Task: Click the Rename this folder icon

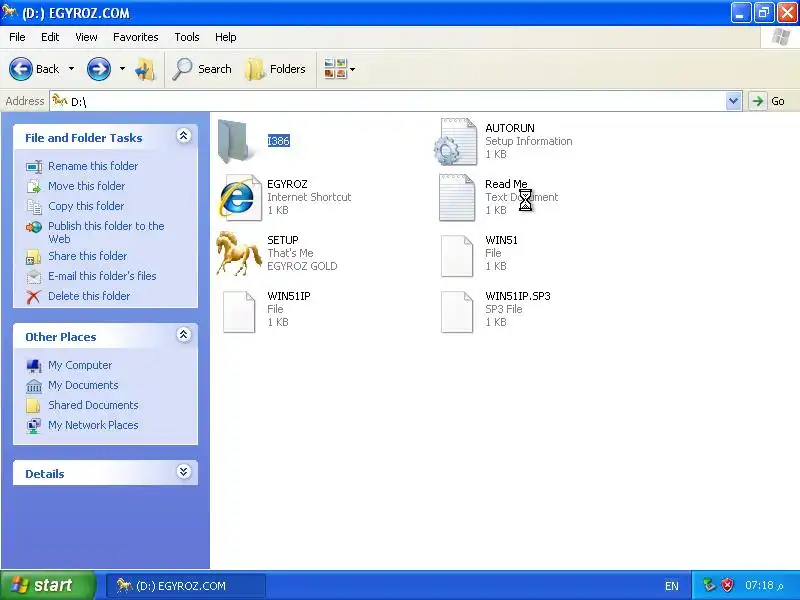Action: coord(34,166)
